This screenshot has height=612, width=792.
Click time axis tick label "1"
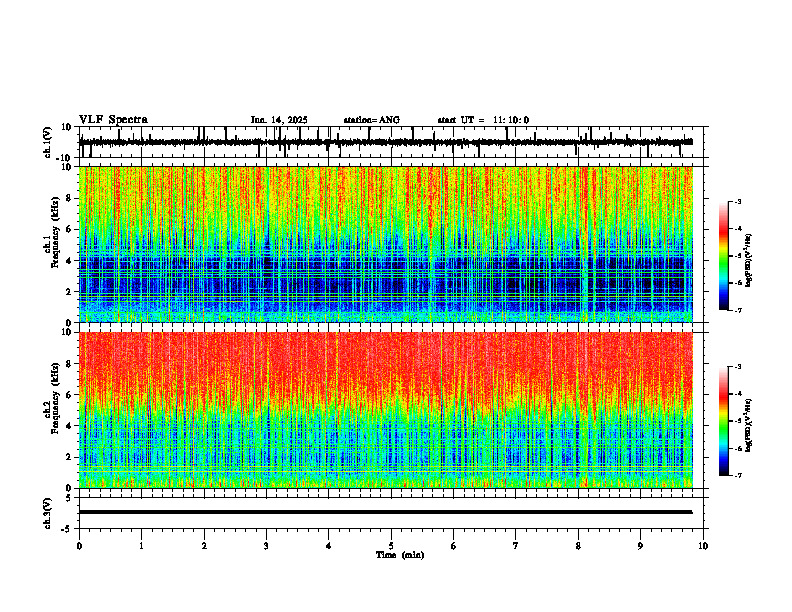[x=141, y=546]
